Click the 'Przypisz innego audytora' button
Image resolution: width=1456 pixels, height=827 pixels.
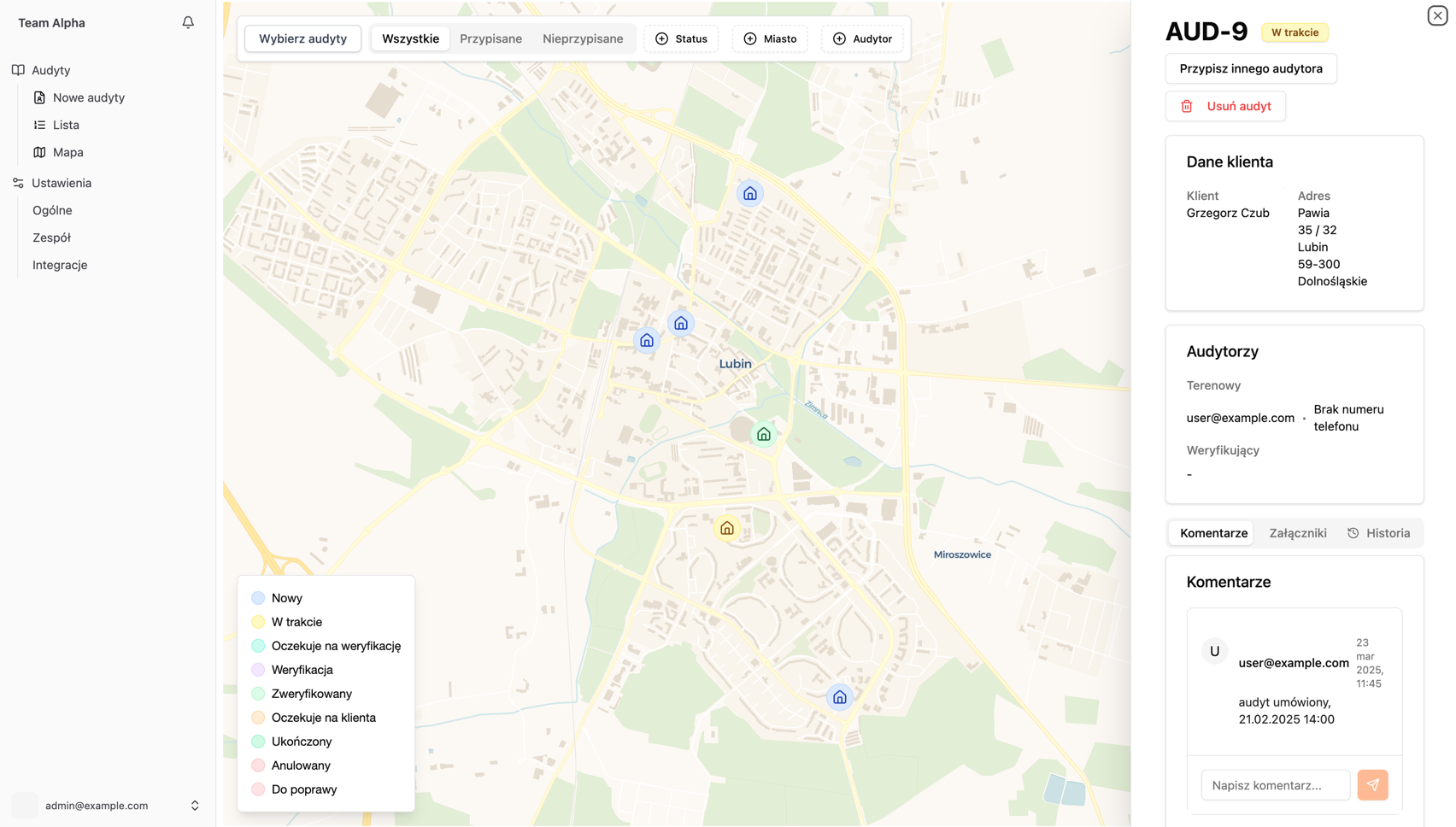pyautogui.click(x=1250, y=68)
